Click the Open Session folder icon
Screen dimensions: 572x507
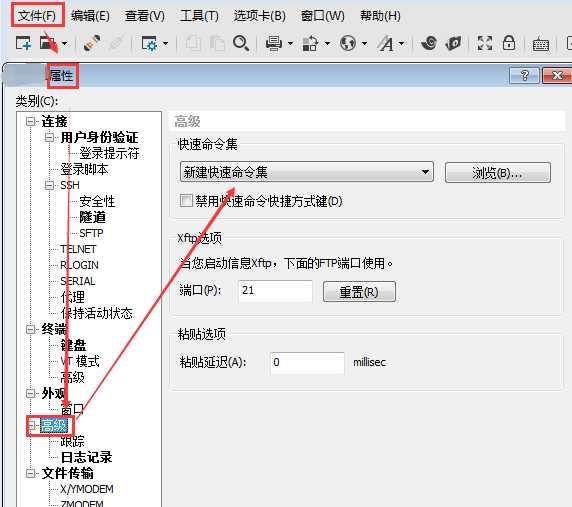coord(48,43)
